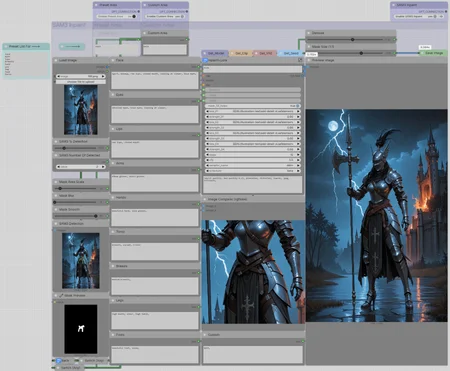Increase the strength_01 value with right arrow
Screen dimensions: 450x371
point(298,117)
